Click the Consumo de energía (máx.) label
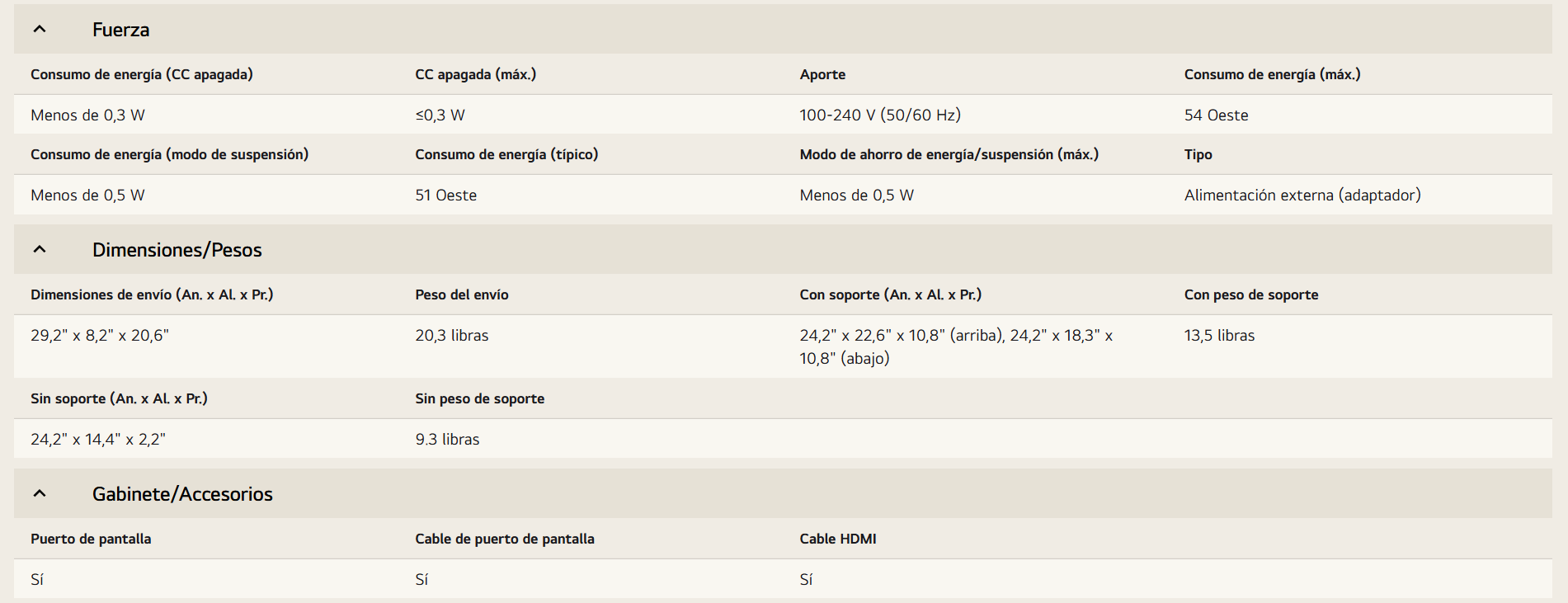Screen dimensions: 1568x603 (x=1272, y=74)
